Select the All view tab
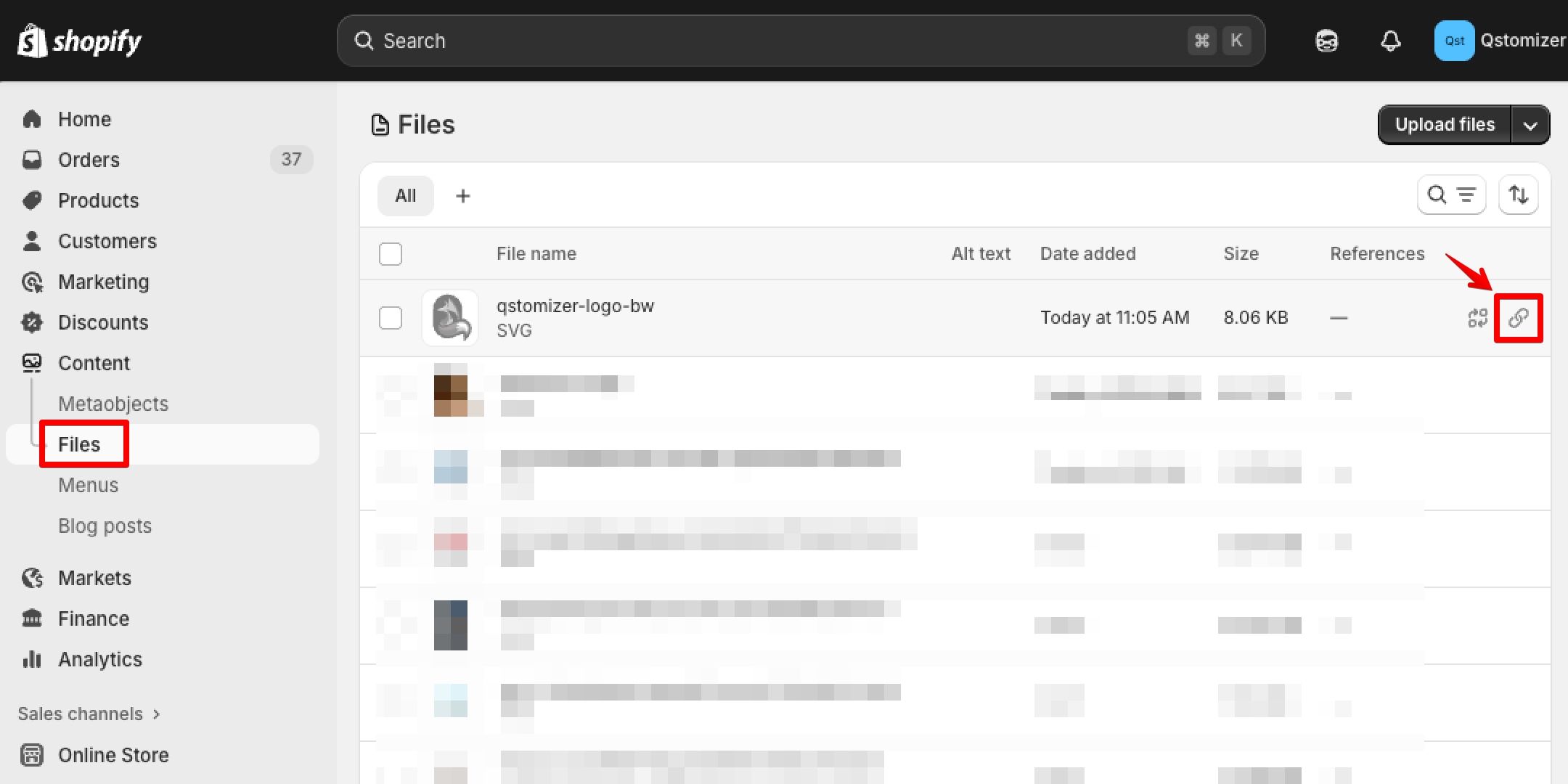 (405, 196)
